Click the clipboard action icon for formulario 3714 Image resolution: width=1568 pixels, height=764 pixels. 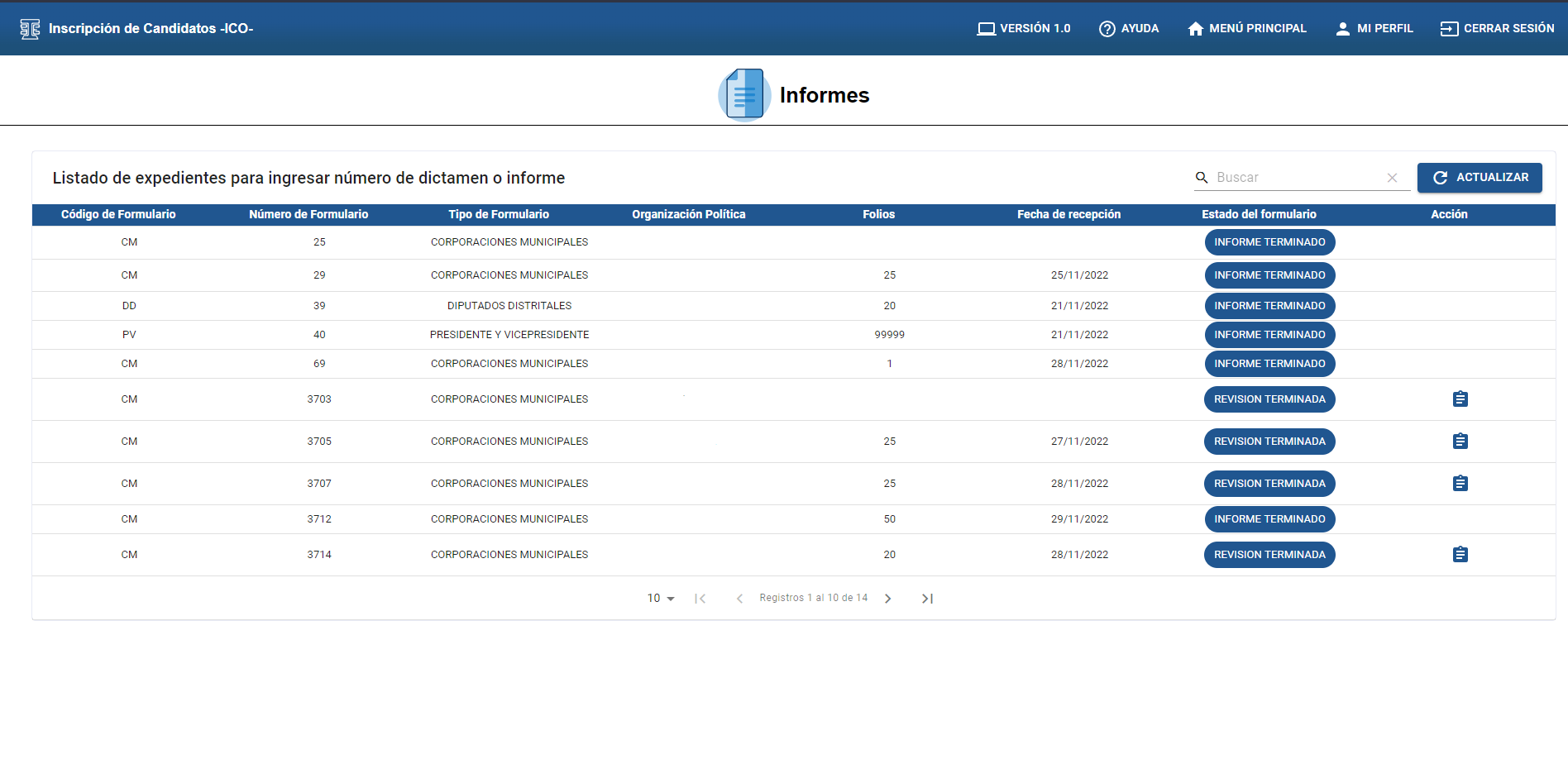1460,554
